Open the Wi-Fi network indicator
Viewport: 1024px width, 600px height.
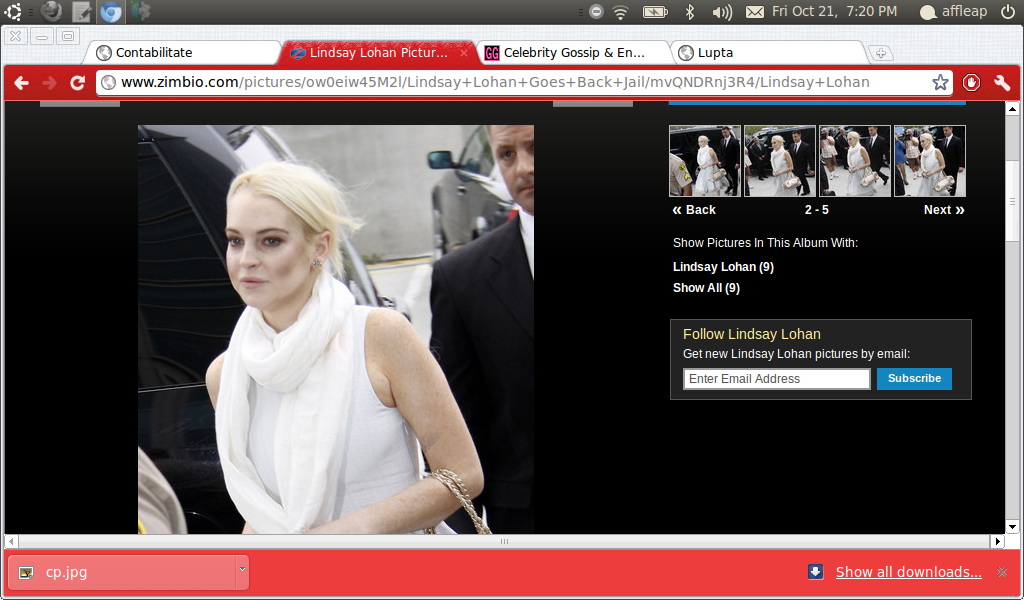coord(620,12)
